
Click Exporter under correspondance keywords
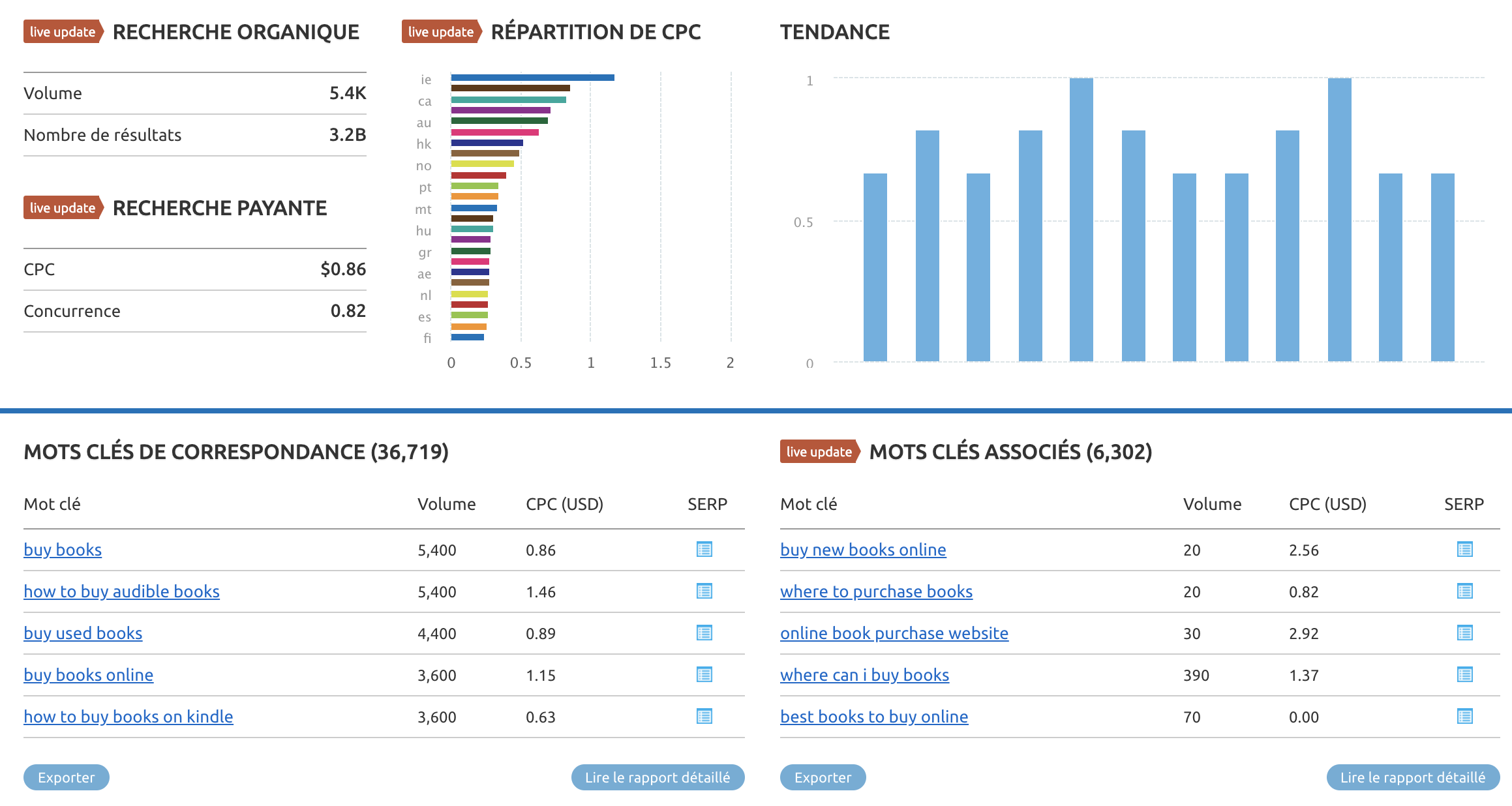(x=66, y=777)
